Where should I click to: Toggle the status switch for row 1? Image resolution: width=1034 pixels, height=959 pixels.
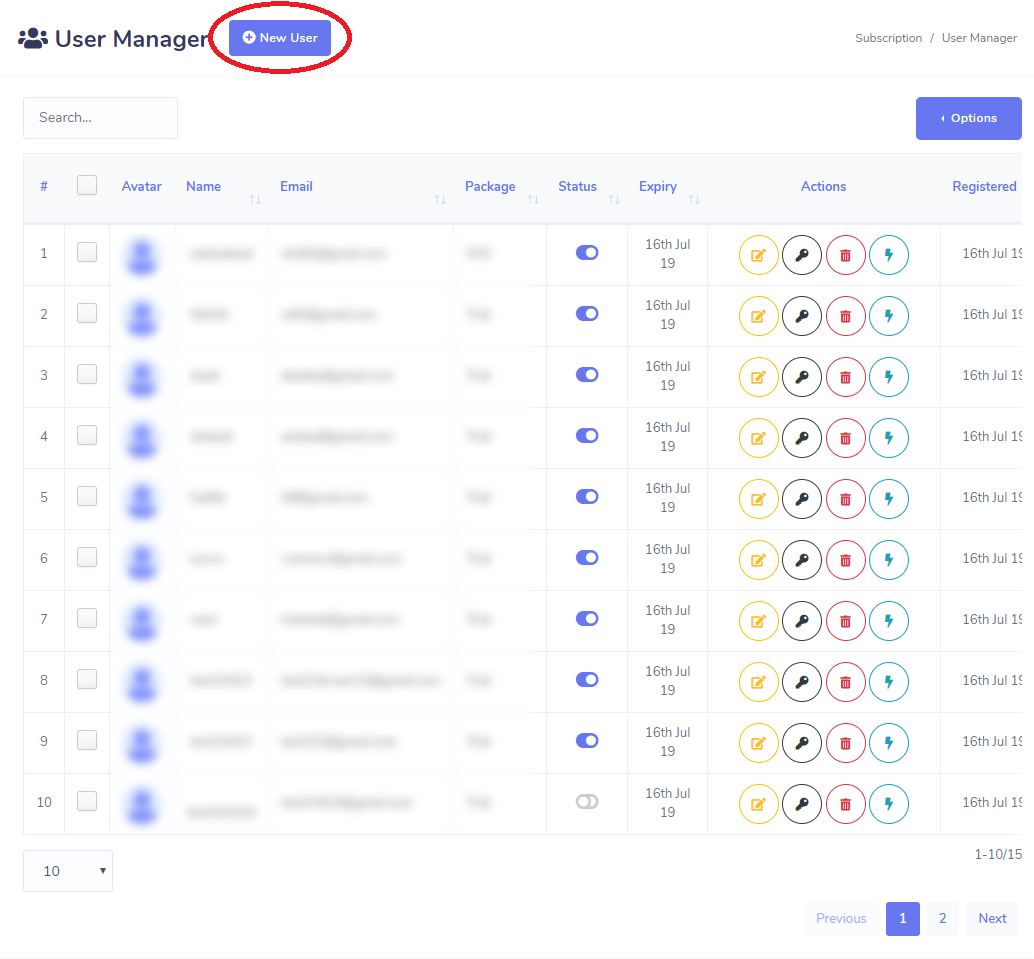[x=587, y=253]
